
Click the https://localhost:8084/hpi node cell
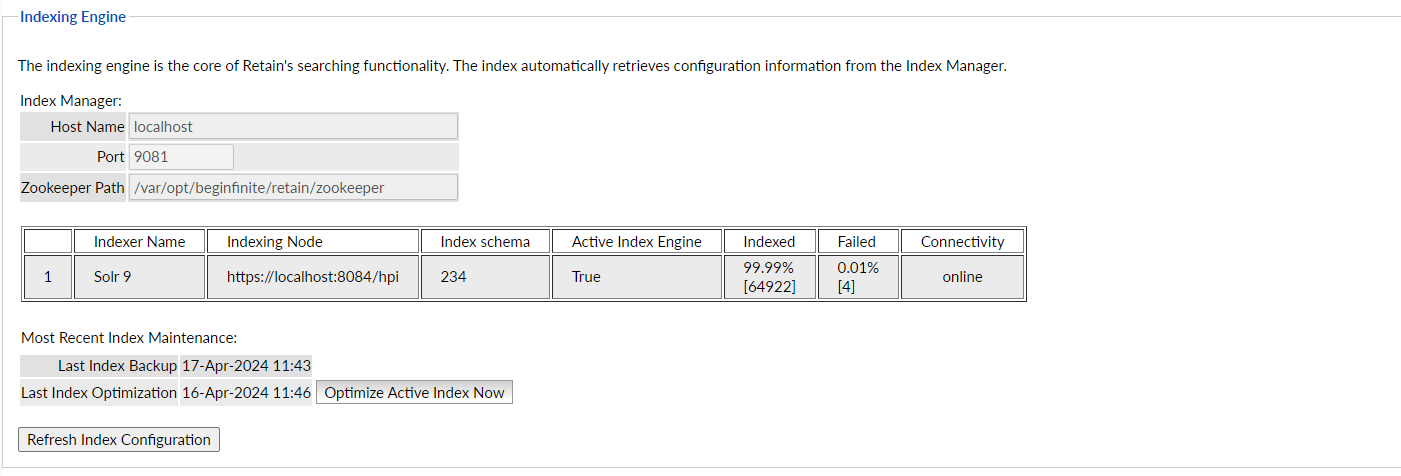(x=312, y=277)
